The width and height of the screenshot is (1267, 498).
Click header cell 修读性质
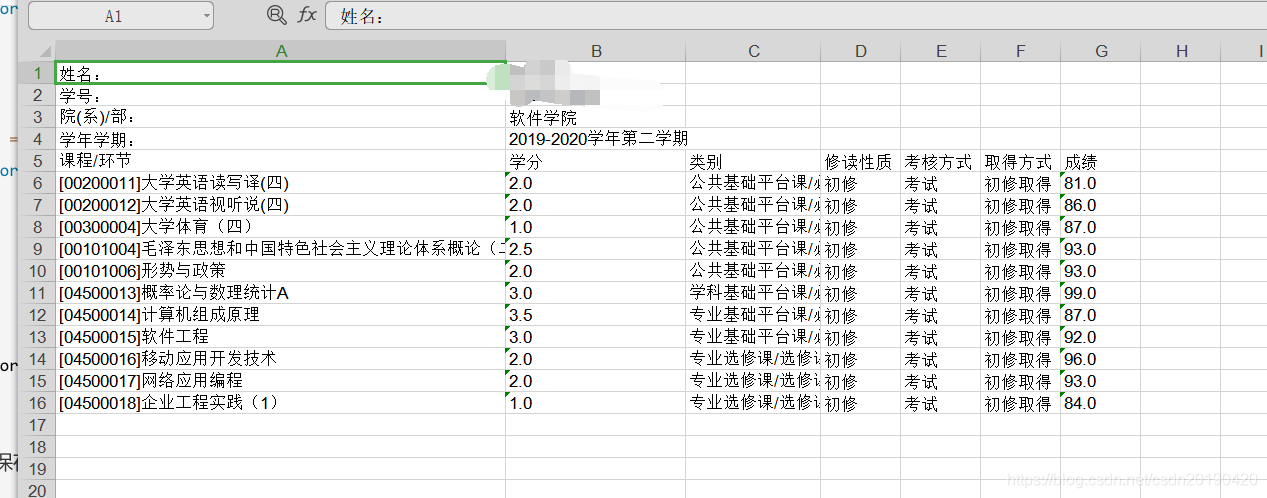[x=861, y=161]
